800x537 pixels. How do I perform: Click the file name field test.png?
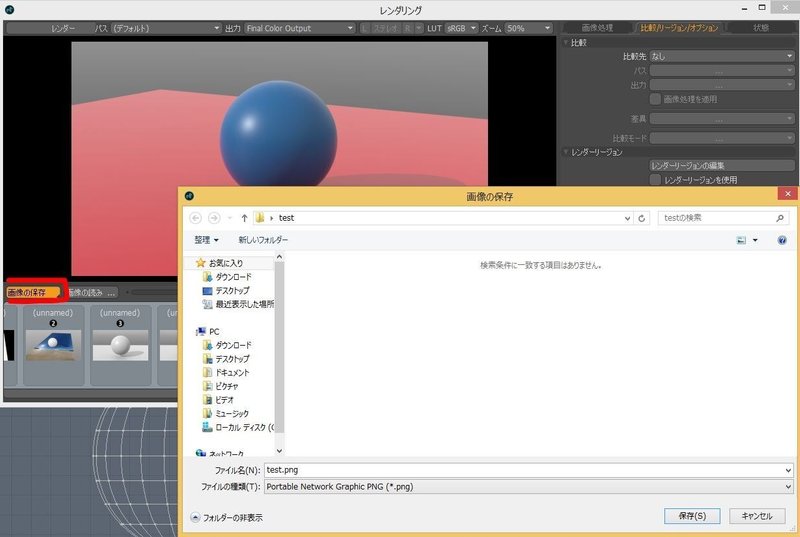524,470
